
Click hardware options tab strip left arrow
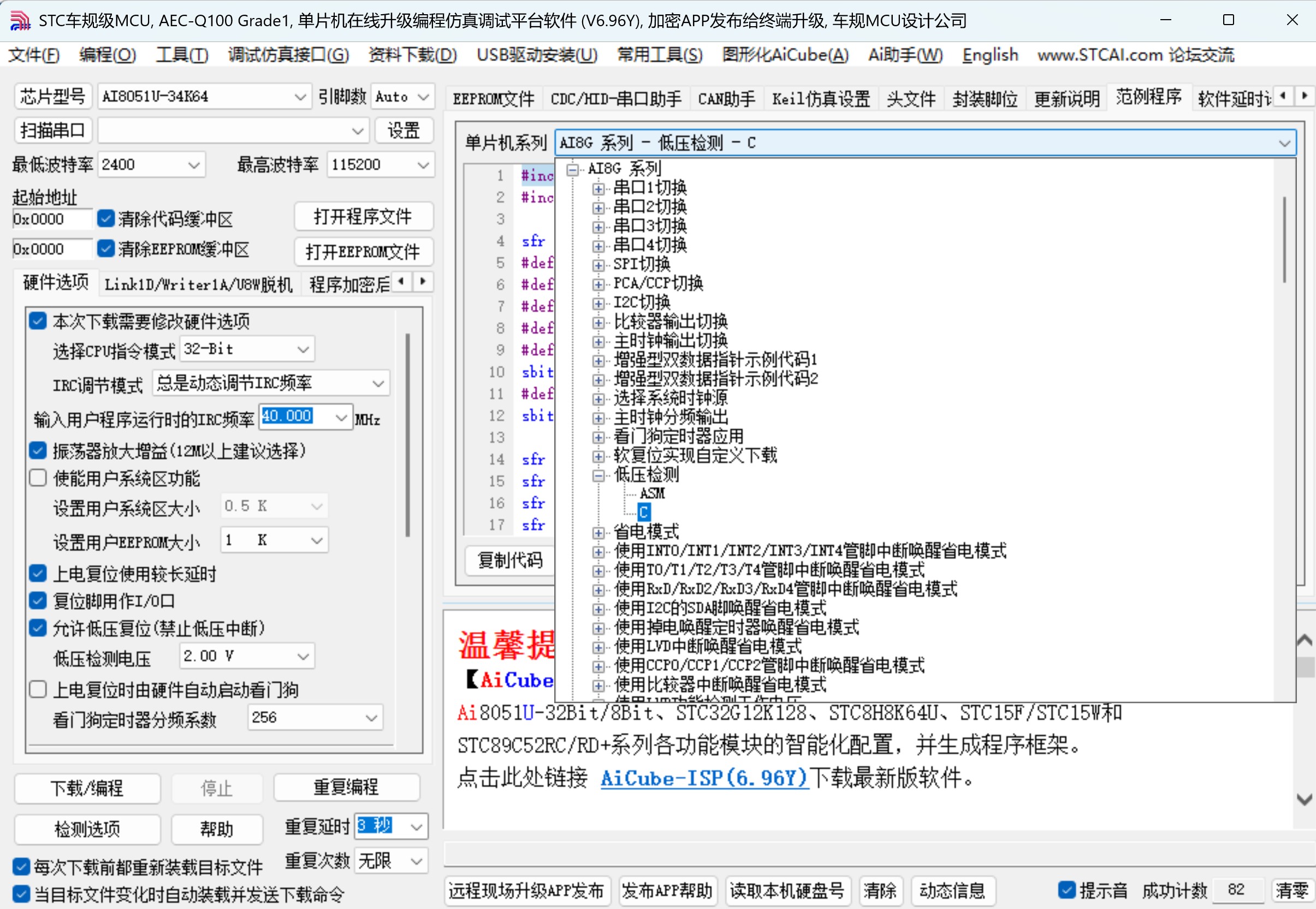(402, 281)
